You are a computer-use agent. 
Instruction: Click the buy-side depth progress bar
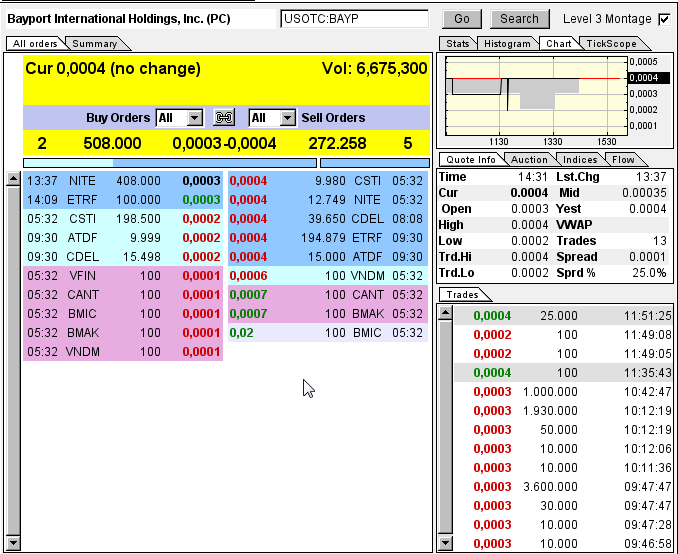click(x=170, y=163)
